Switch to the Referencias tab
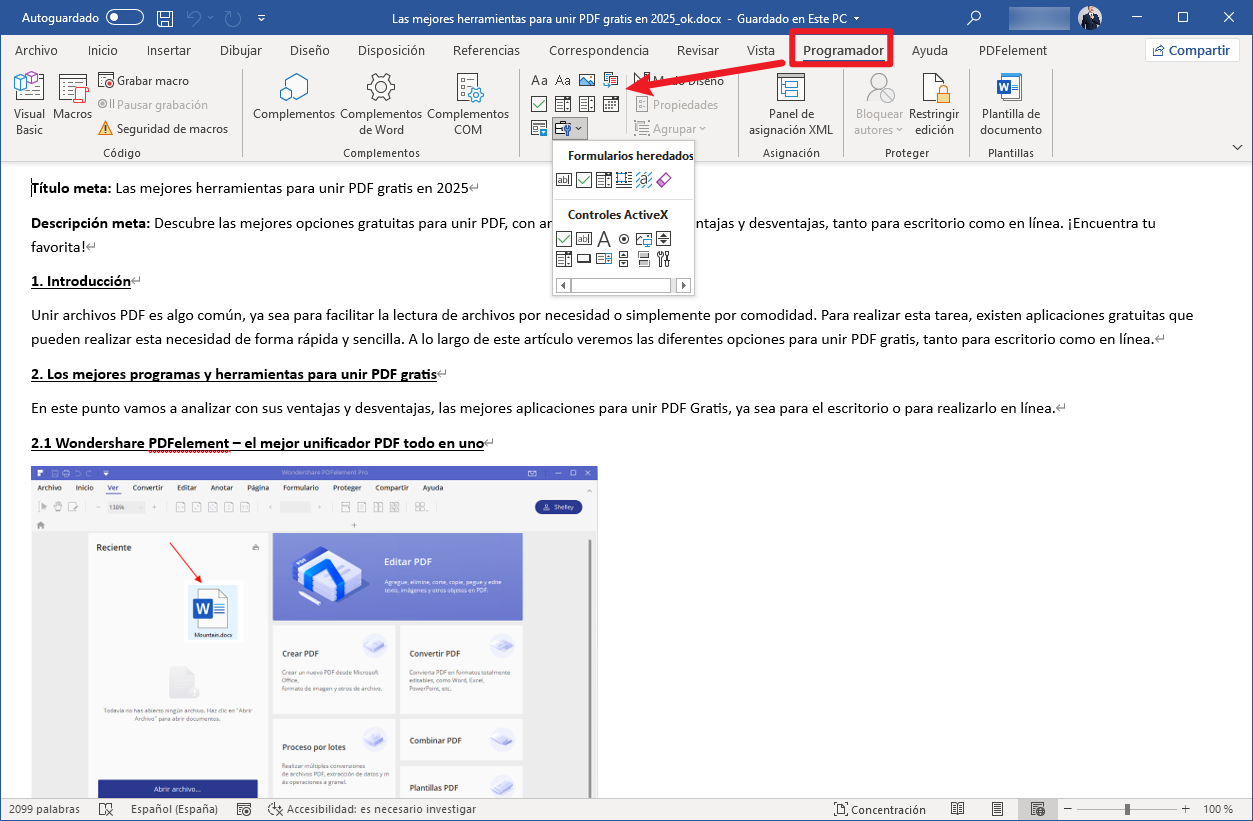1253x821 pixels. coord(486,50)
